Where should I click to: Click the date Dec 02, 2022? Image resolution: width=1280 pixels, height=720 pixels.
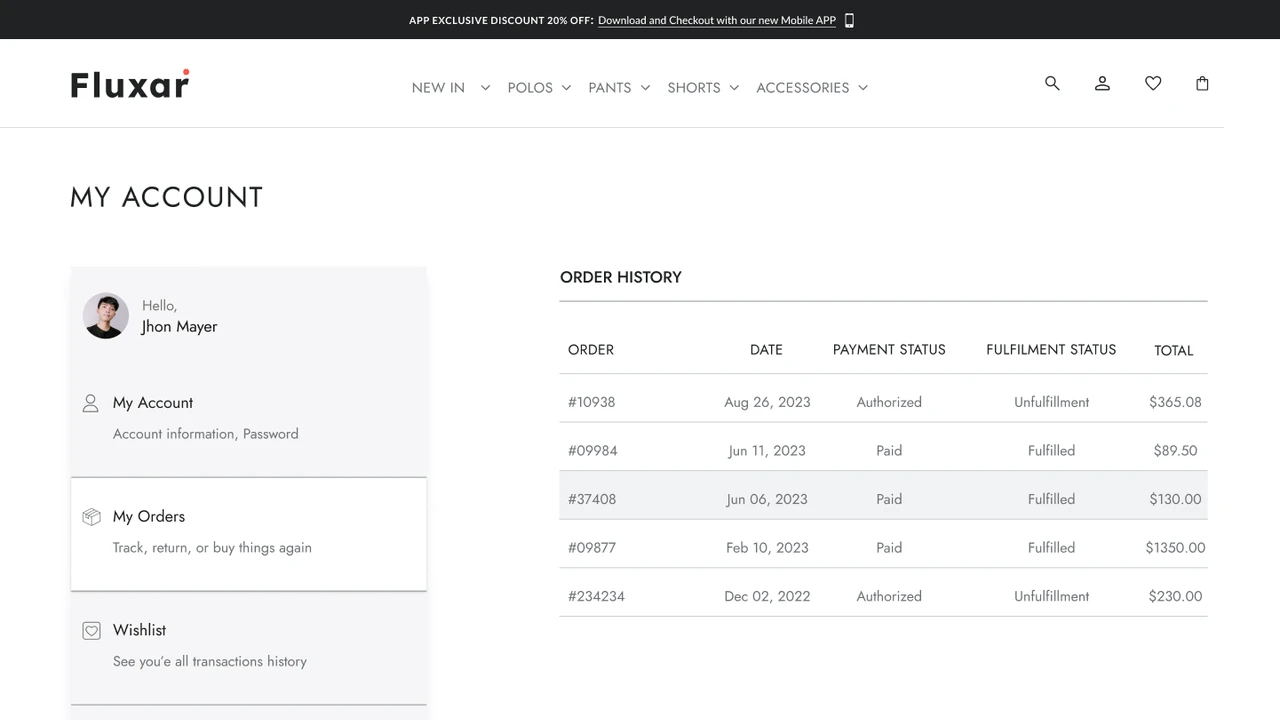click(767, 596)
